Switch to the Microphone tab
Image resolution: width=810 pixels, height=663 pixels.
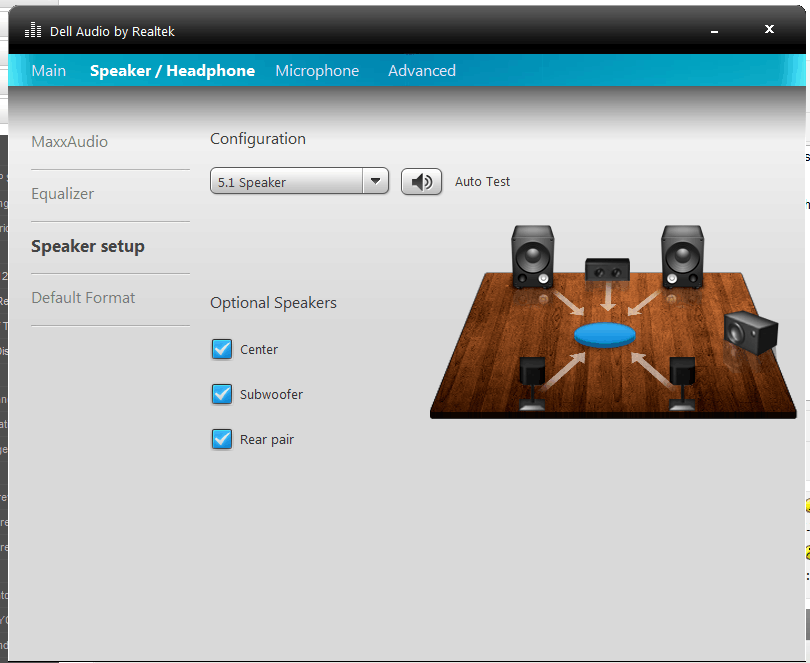point(317,70)
